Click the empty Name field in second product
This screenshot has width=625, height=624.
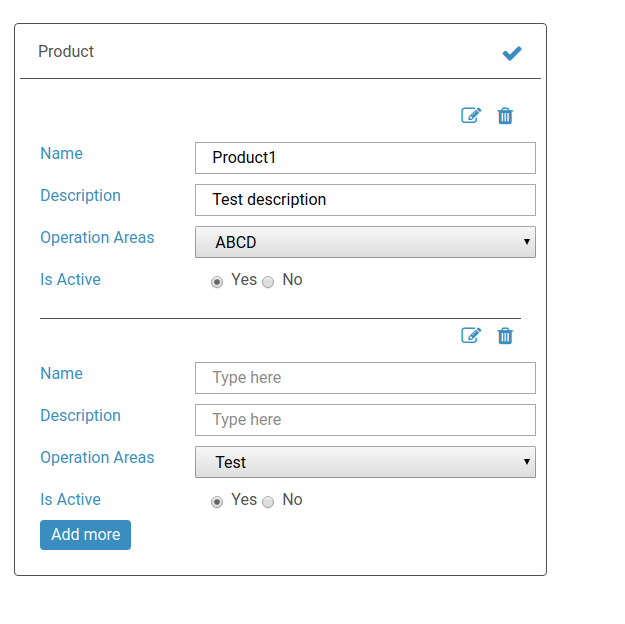point(365,378)
